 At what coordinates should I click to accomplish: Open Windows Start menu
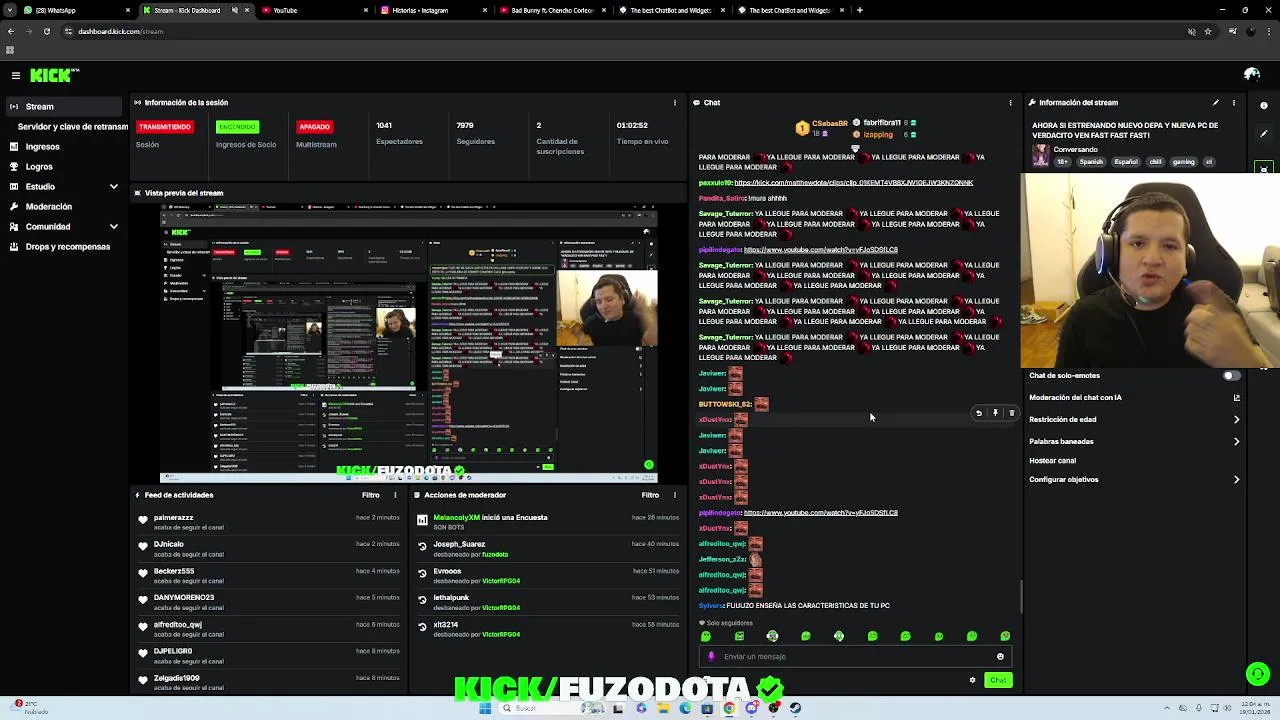pyautogui.click(x=485, y=708)
